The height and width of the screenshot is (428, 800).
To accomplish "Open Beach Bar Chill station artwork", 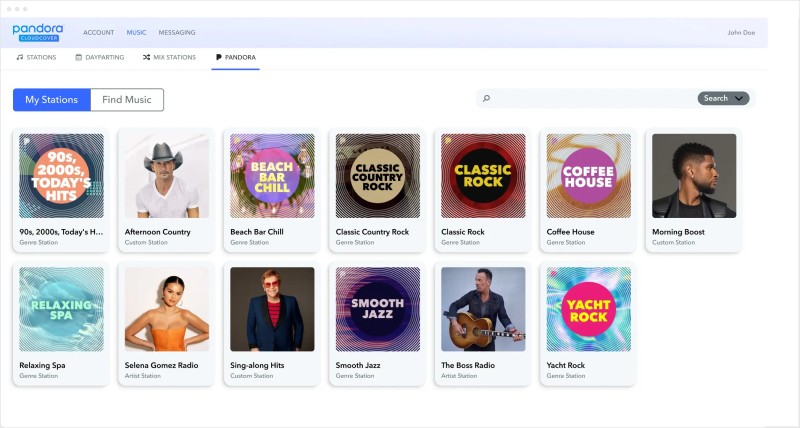I will pos(272,176).
